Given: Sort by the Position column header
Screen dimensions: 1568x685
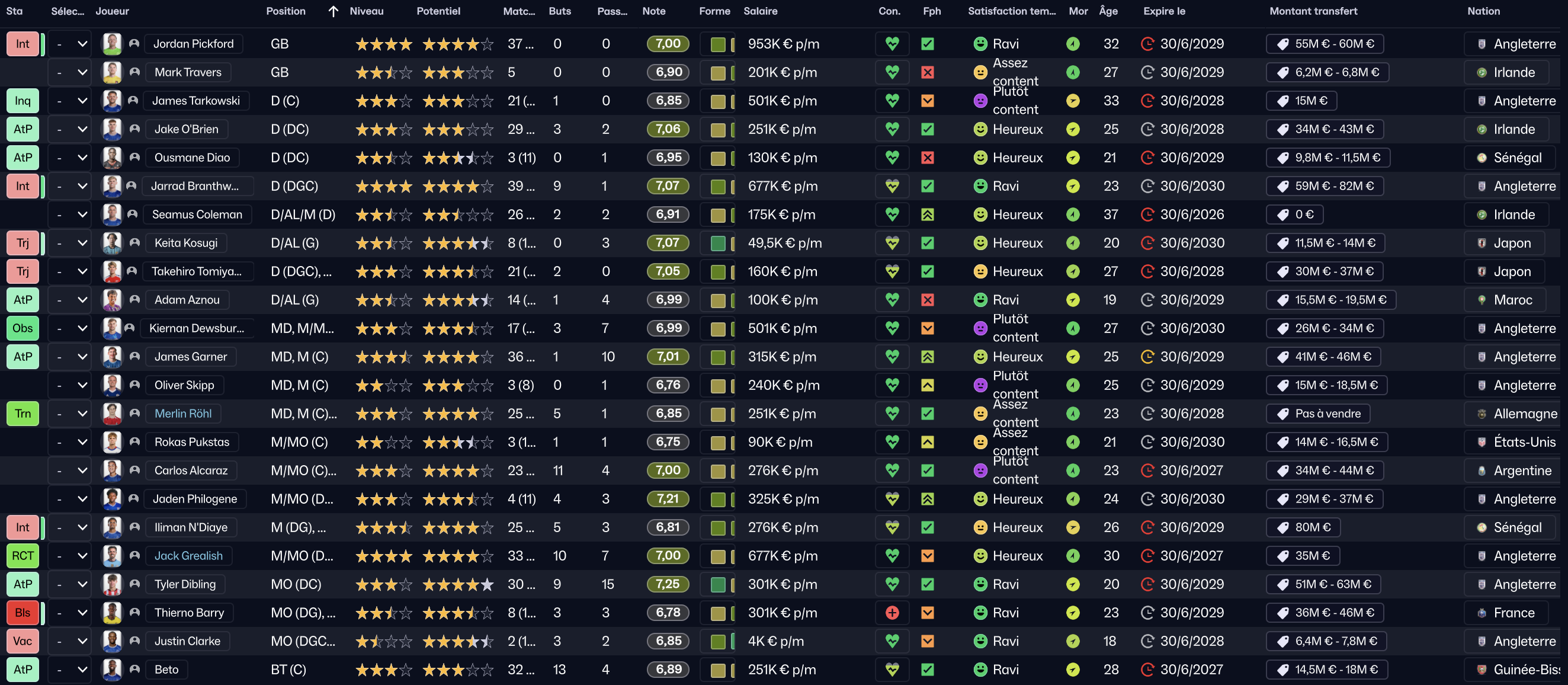Looking at the screenshot, I should point(286,11).
